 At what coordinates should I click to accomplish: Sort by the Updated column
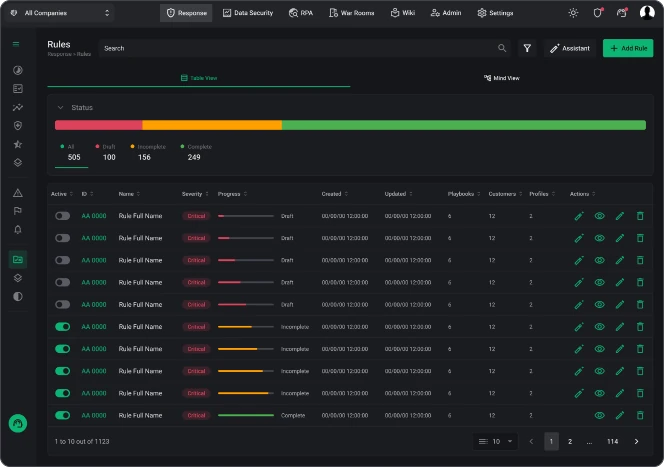click(398, 194)
